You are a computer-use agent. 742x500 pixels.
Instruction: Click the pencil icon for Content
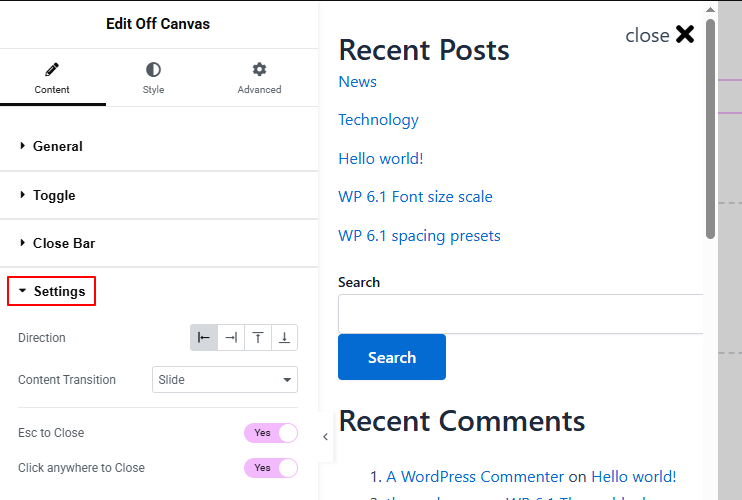coord(52,70)
